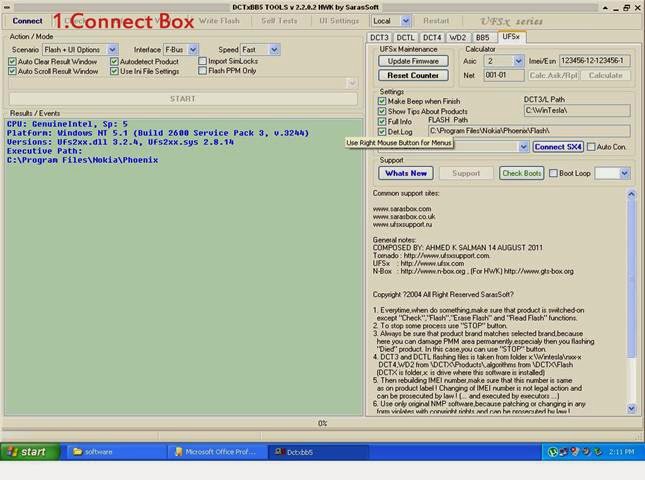645x480 pixels.
Task: Click the Connect button in toolbar
Action: click(x=27, y=21)
